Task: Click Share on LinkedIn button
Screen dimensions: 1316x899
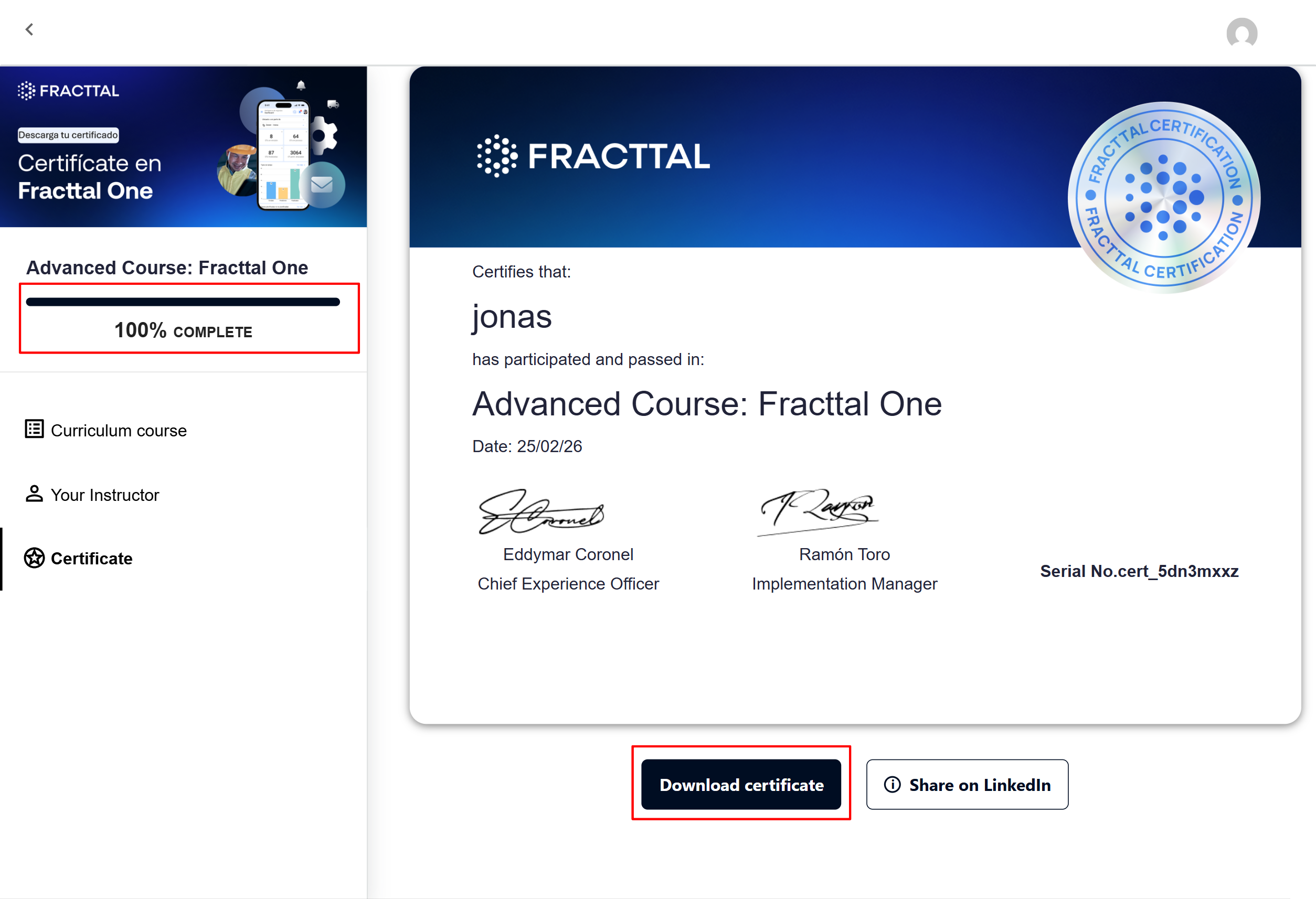Action: tap(967, 785)
